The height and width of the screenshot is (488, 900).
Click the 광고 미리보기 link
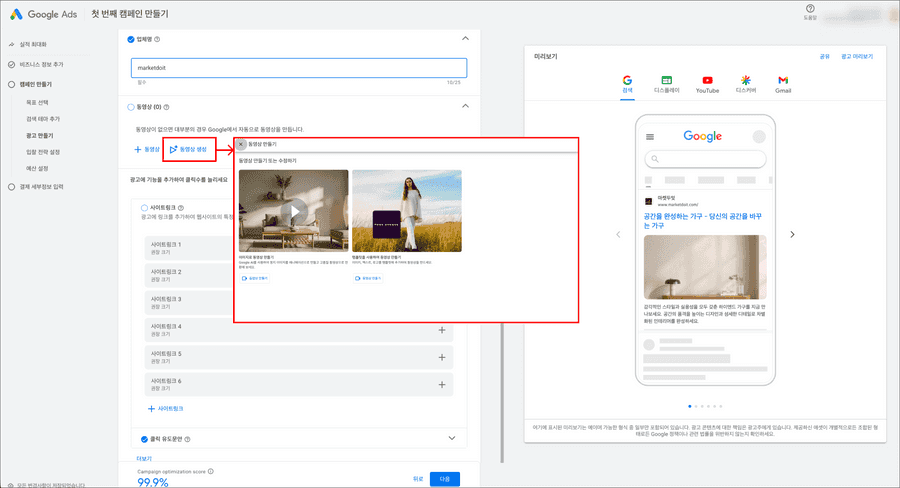[857, 57]
